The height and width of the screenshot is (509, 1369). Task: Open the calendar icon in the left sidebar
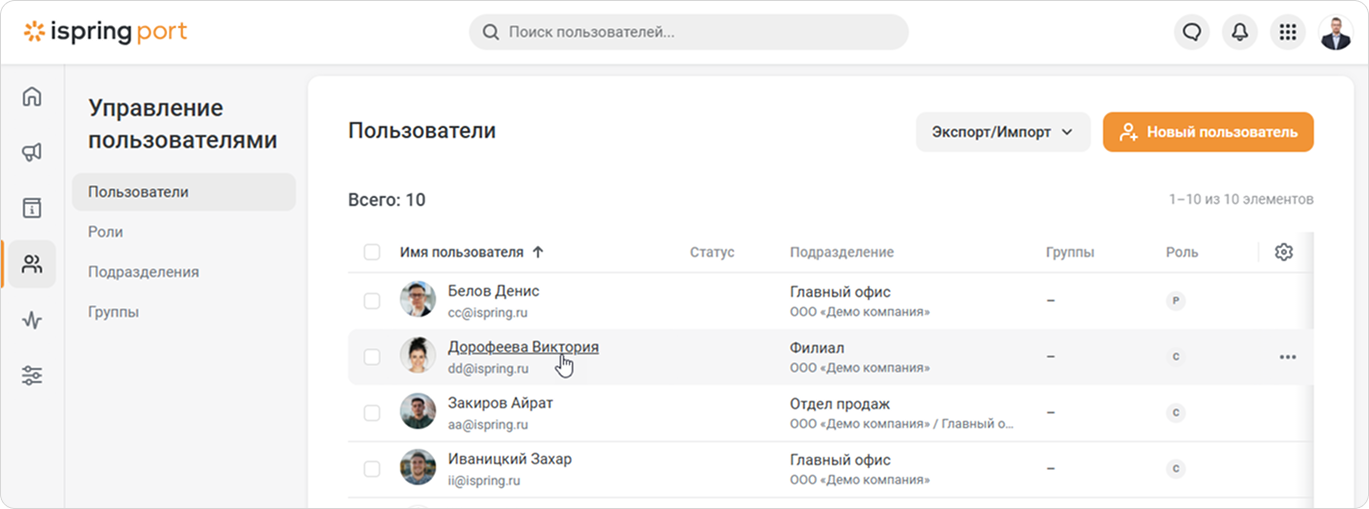(32, 208)
